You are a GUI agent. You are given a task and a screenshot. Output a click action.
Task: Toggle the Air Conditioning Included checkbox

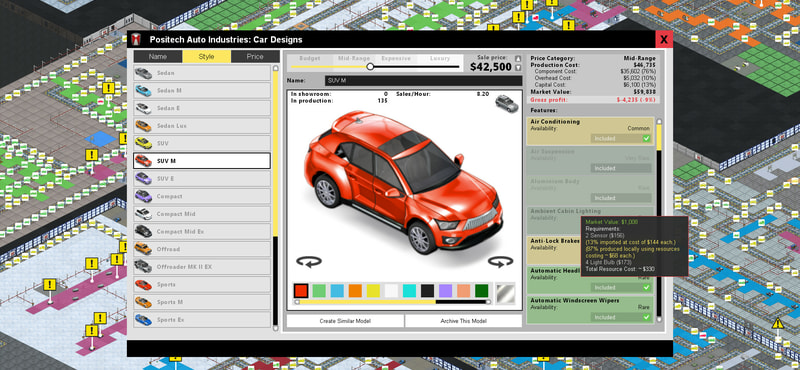click(x=646, y=138)
